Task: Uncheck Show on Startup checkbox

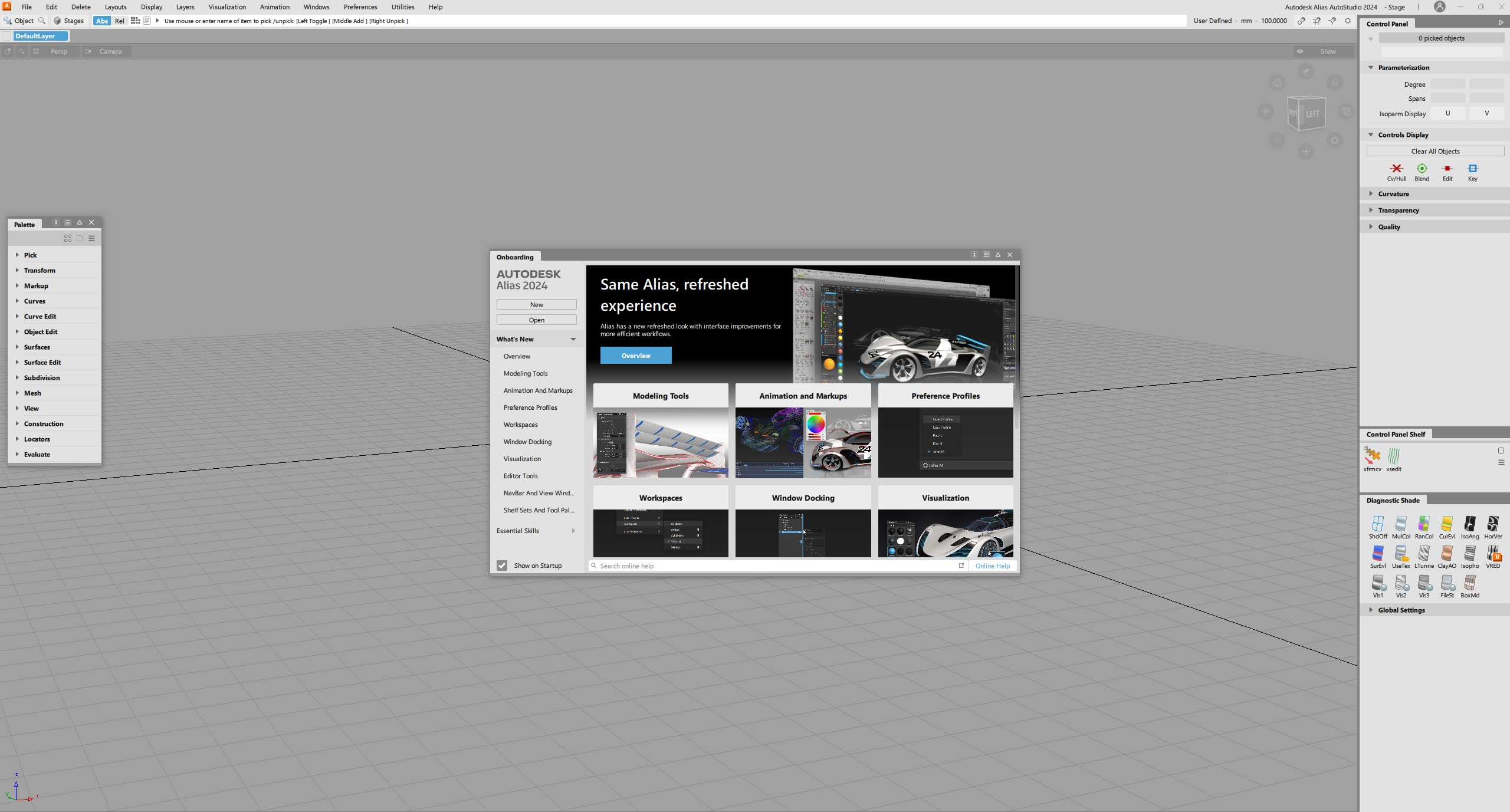Action: [x=502, y=566]
